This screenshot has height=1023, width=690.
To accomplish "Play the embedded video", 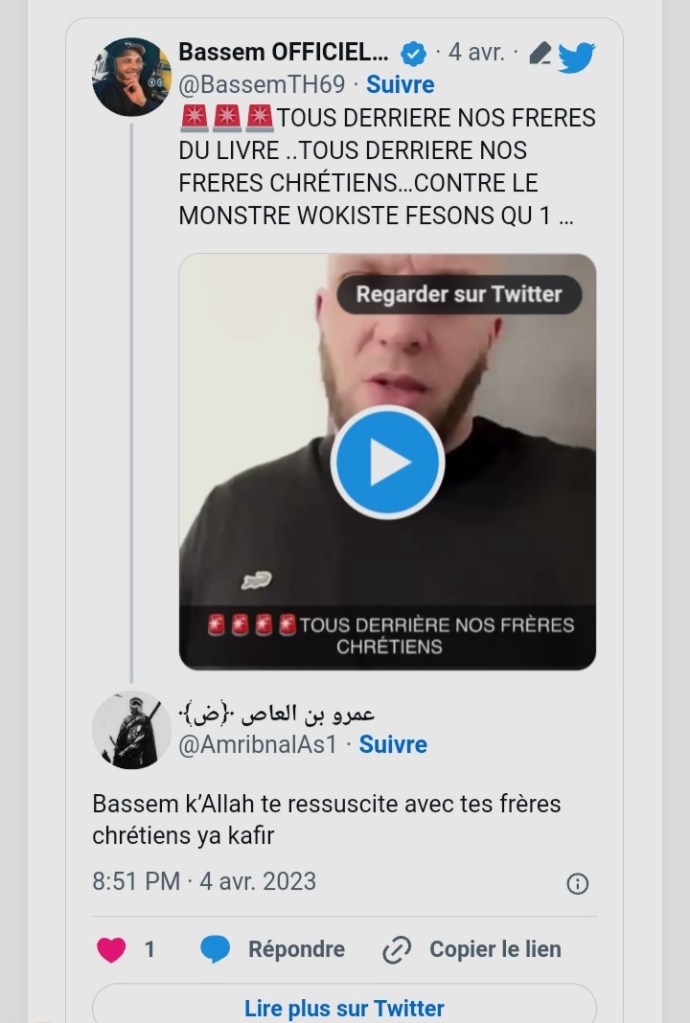I will 387,462.
